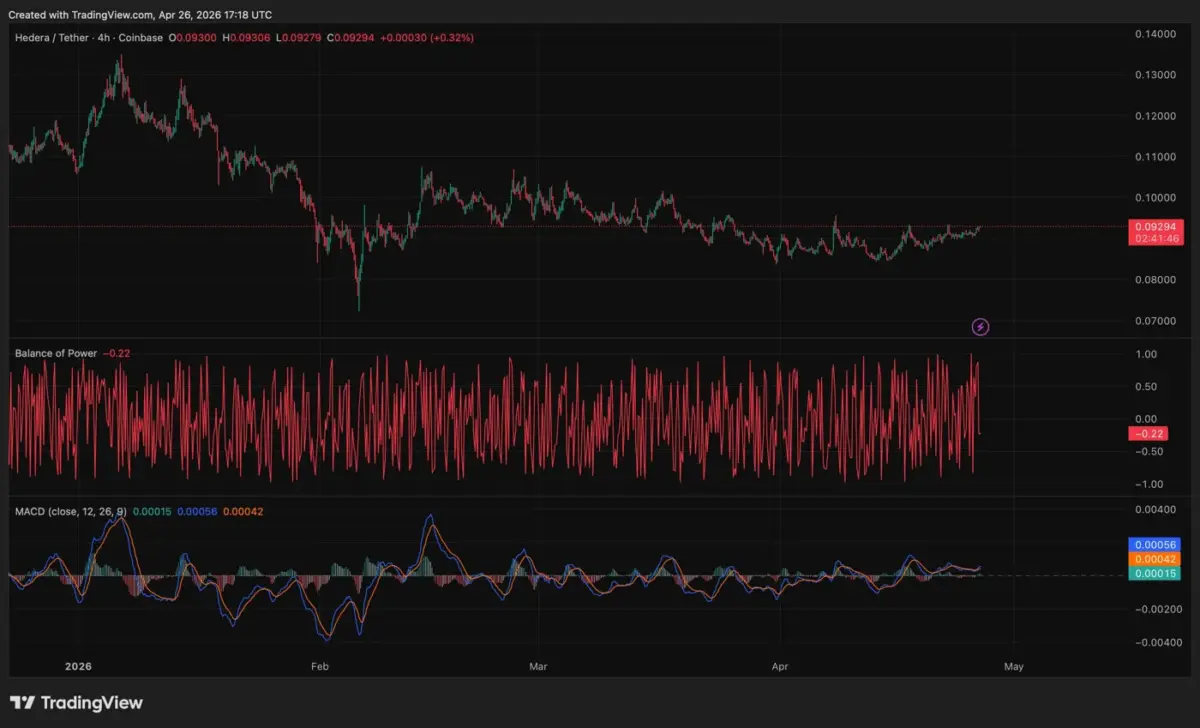Image resolution: width=1200 pixels, height=728 pixels.
Task: Click the May label on time axis
Action: (x=1013, y=665)
